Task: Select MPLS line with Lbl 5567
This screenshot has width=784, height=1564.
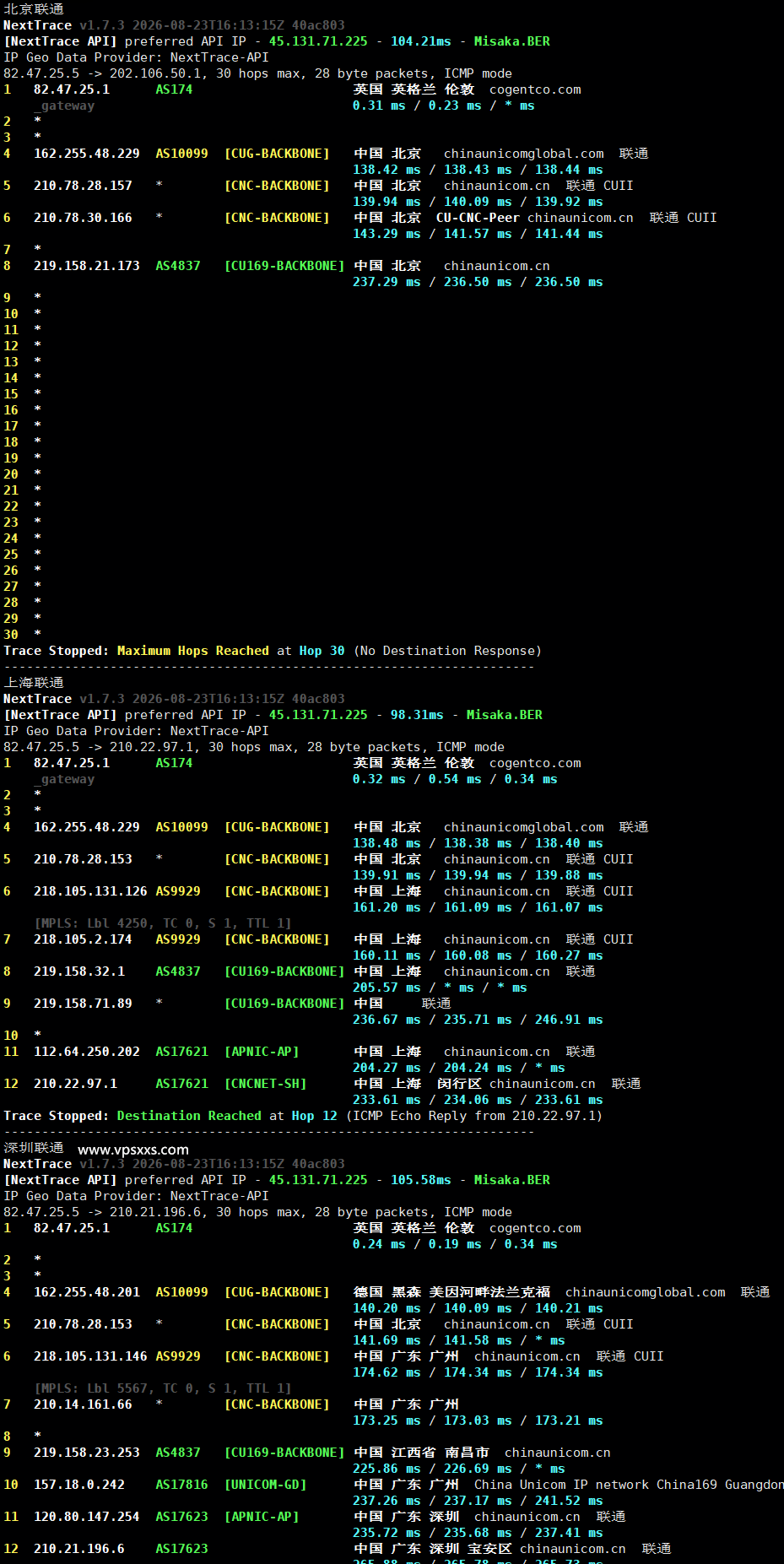Action: (163, 1388)
